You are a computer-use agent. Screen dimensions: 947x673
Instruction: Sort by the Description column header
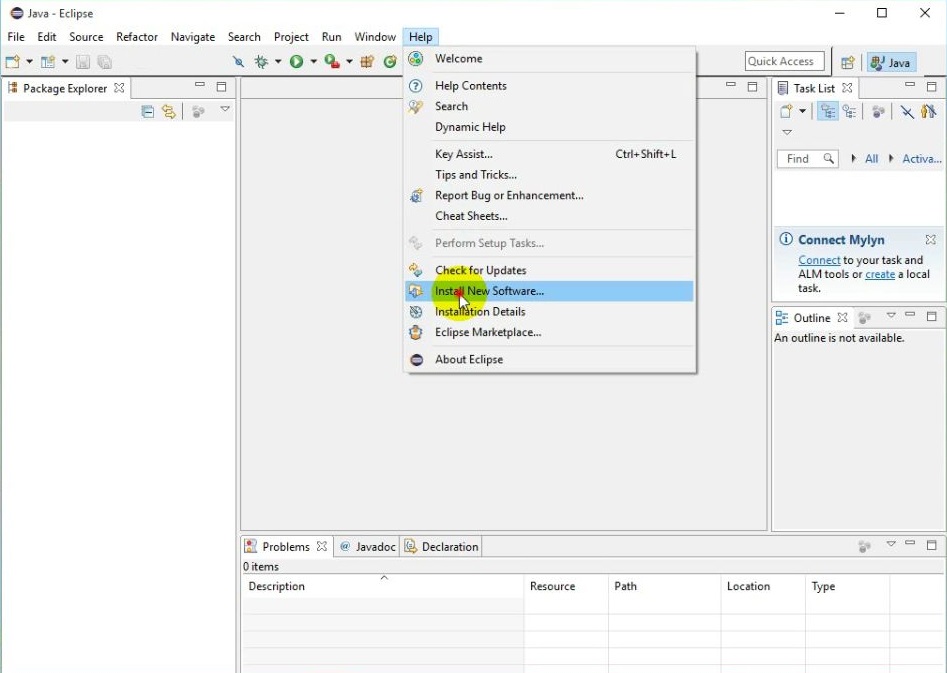383,586
